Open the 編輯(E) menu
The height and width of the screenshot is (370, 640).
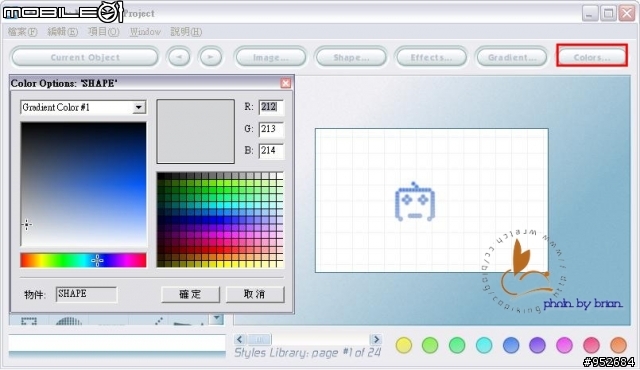pos(62,32)
